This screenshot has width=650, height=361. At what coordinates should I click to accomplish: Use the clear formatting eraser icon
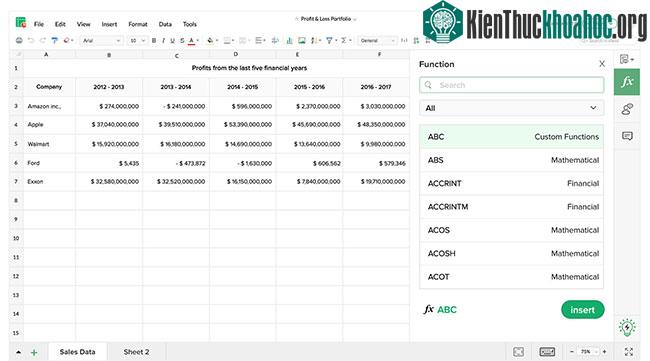[x=66, y=41]
